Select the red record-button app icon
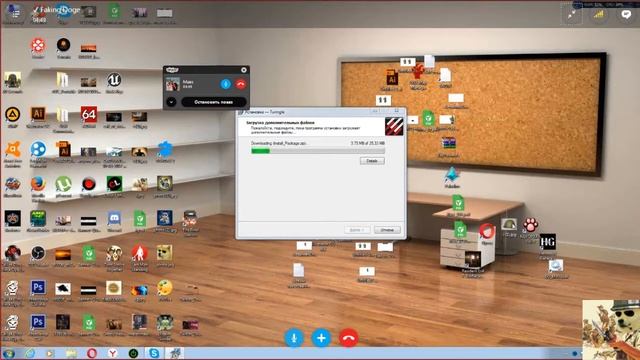This screenshot has width=640, height=360. [89, 184]
